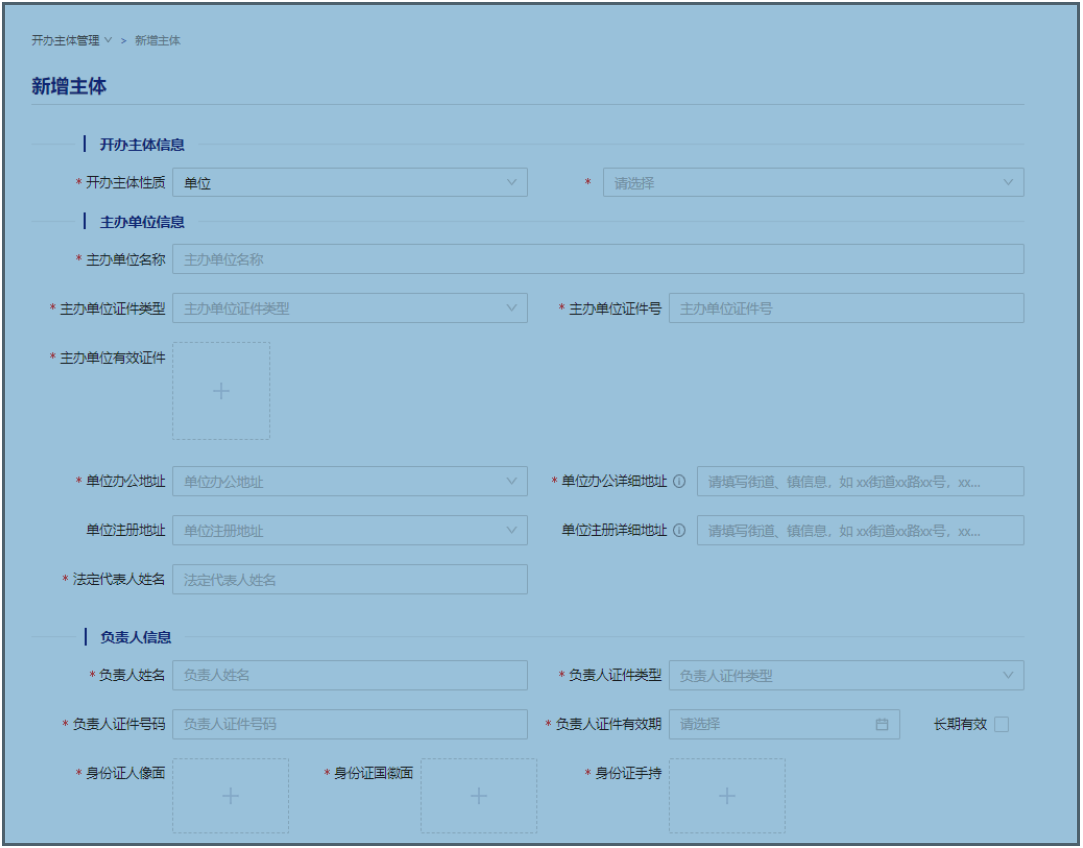
Task: Open the 开办主体性质 dropdown
Action: [349, 183]
